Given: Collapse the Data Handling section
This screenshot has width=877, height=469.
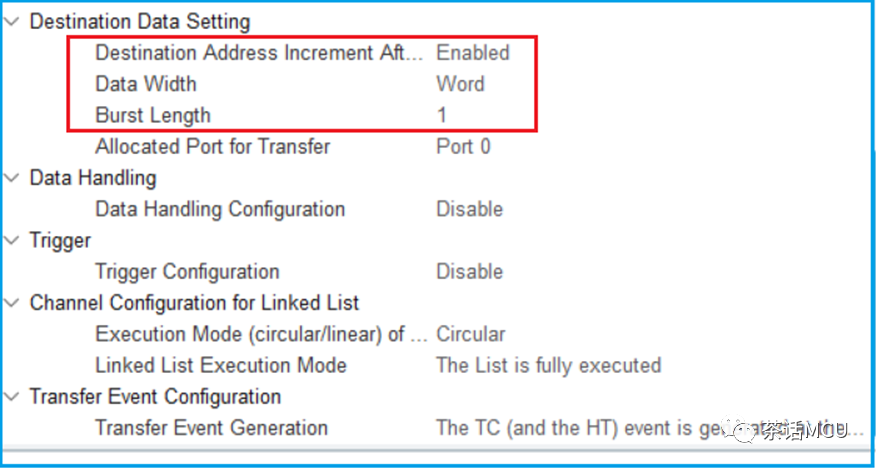Looking at the screenshot, I should click(x=11, y=178).
